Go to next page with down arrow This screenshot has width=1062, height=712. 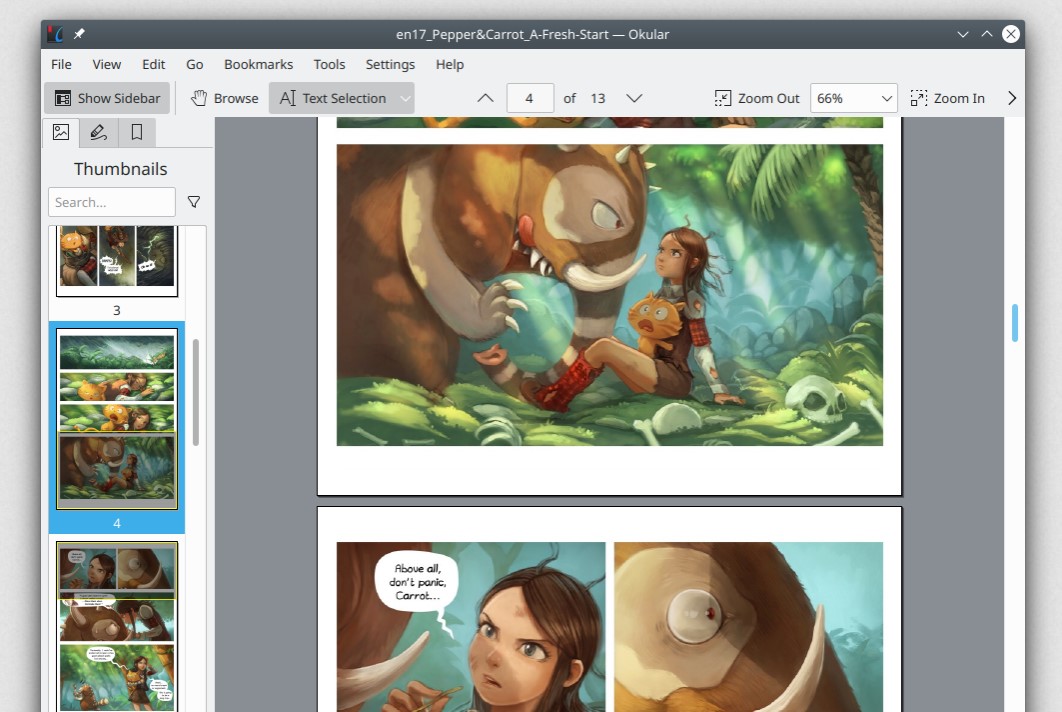pyautogui.click(x=633, y=98)
